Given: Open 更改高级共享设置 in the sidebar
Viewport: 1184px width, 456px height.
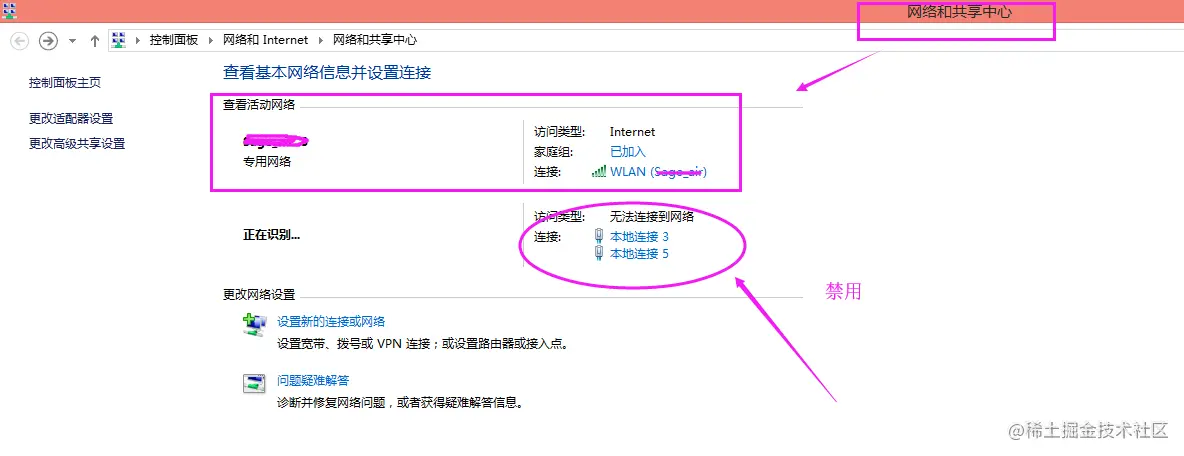Looking at the screenshot, I should pyautogui.click(x=77, y=143).
